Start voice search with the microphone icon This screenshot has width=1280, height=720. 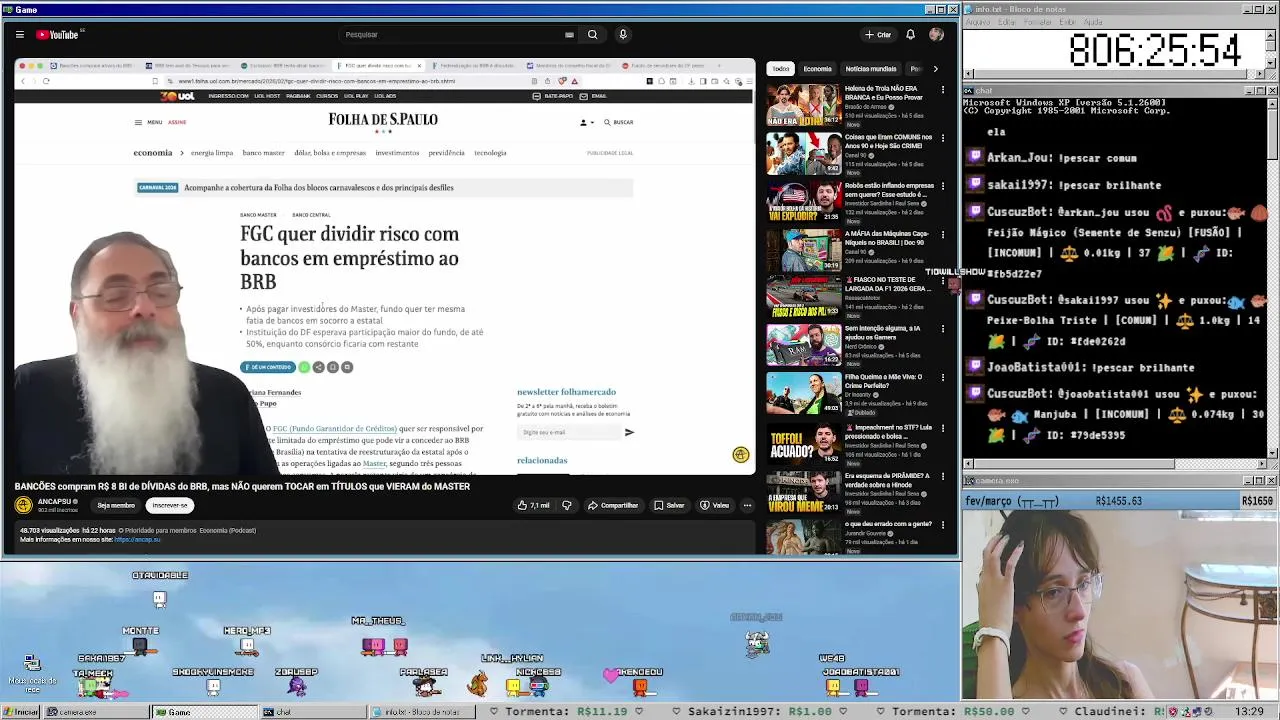[622, 34]
